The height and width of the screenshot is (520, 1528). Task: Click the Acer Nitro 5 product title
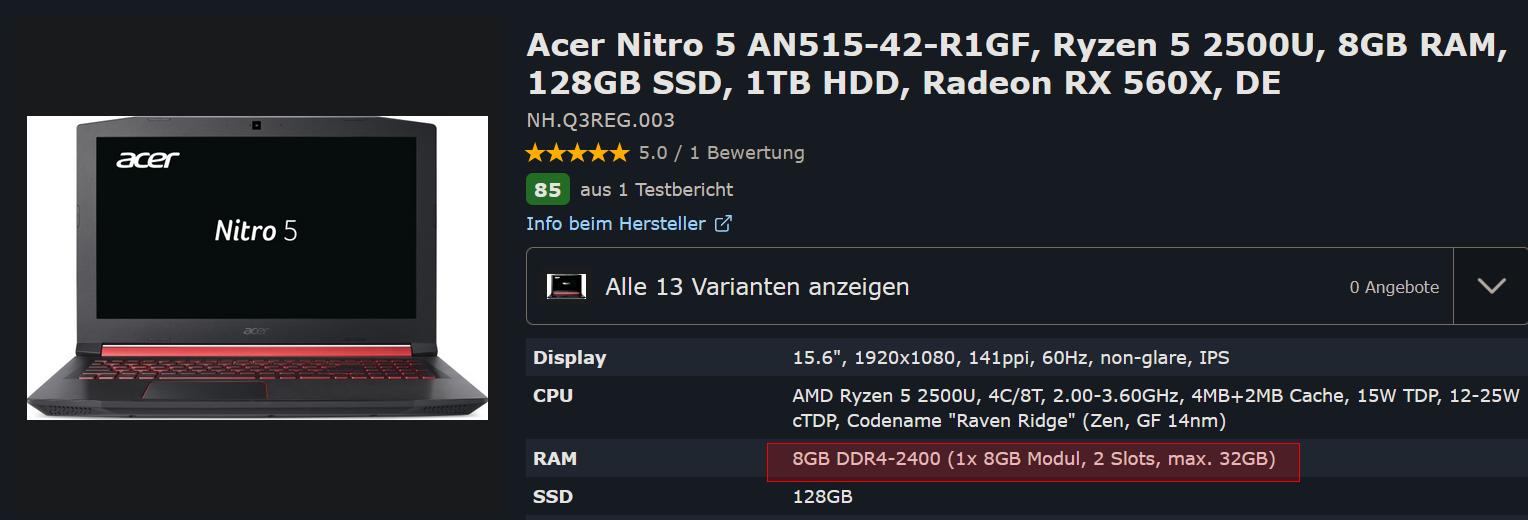1016,64
